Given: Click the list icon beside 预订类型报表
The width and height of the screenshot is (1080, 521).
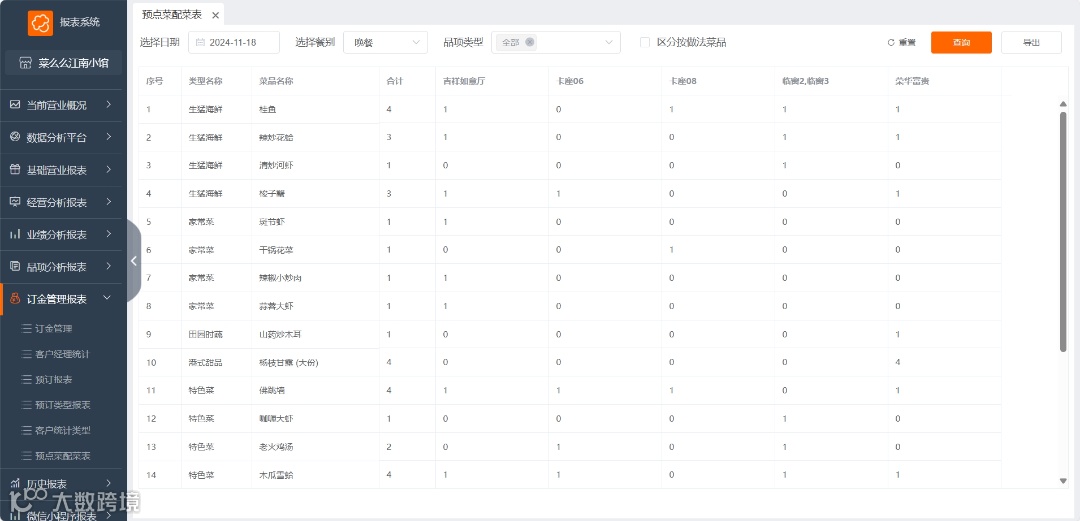Looking at the screenshot, I should pyautogui.click(x=27, y=405).
